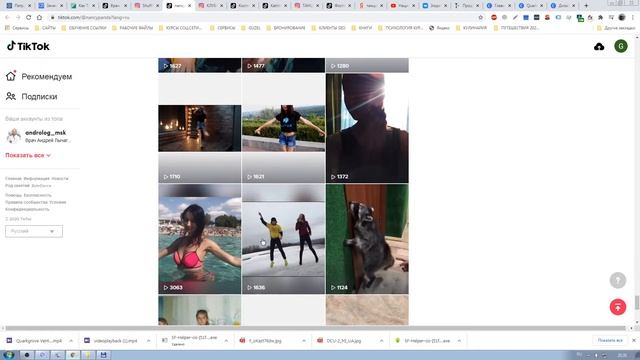This screenshot has height=360, width=640.
Task: Click the horizontal scrollbar
Action: coord(315,328)
